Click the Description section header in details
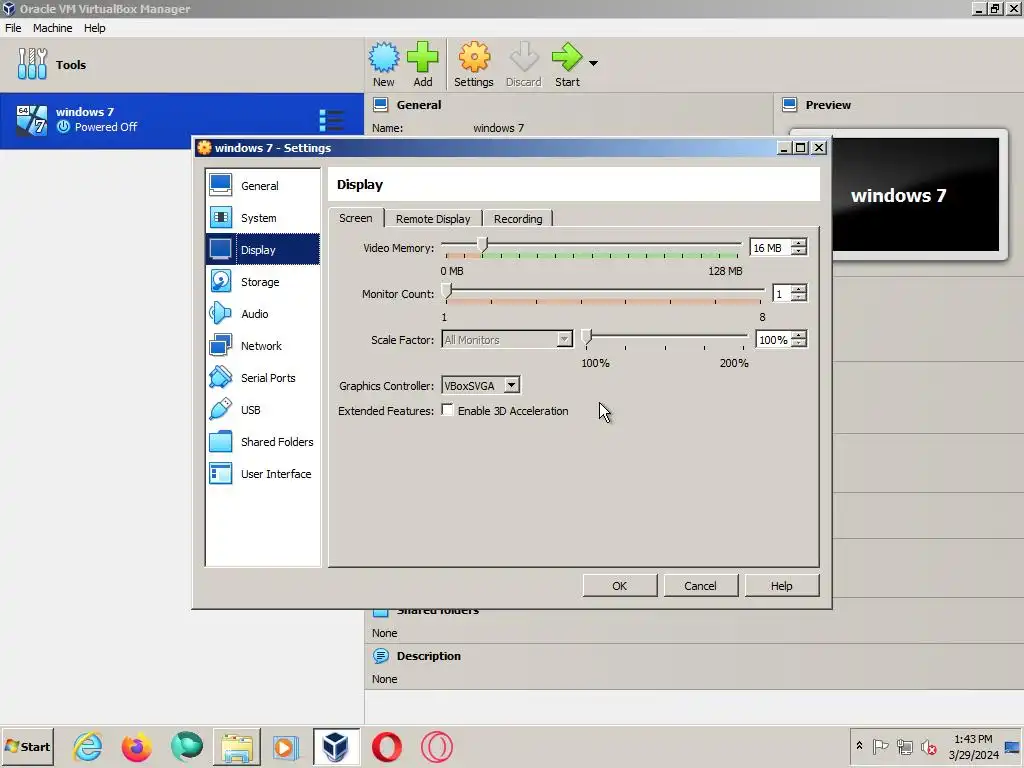Viewport: 1024px width, 768px height. pos(428,656)
